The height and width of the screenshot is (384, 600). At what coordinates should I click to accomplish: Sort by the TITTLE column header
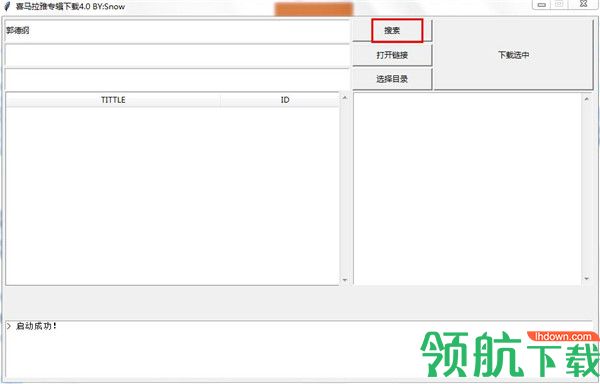[113, 100]
